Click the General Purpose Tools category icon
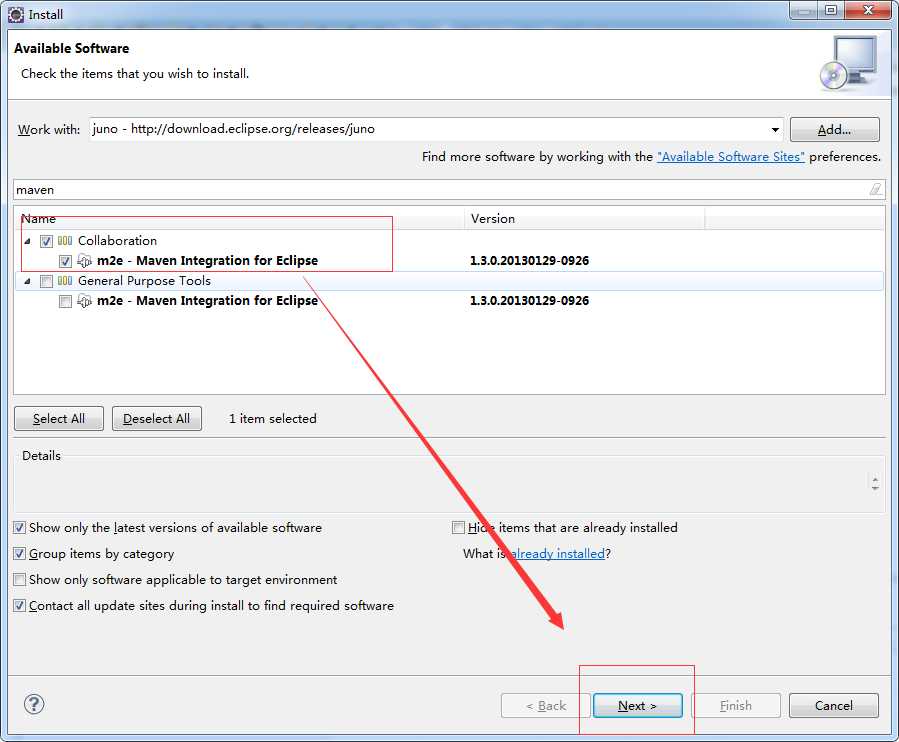Screen dimensions: 899x742 point(65,281)
